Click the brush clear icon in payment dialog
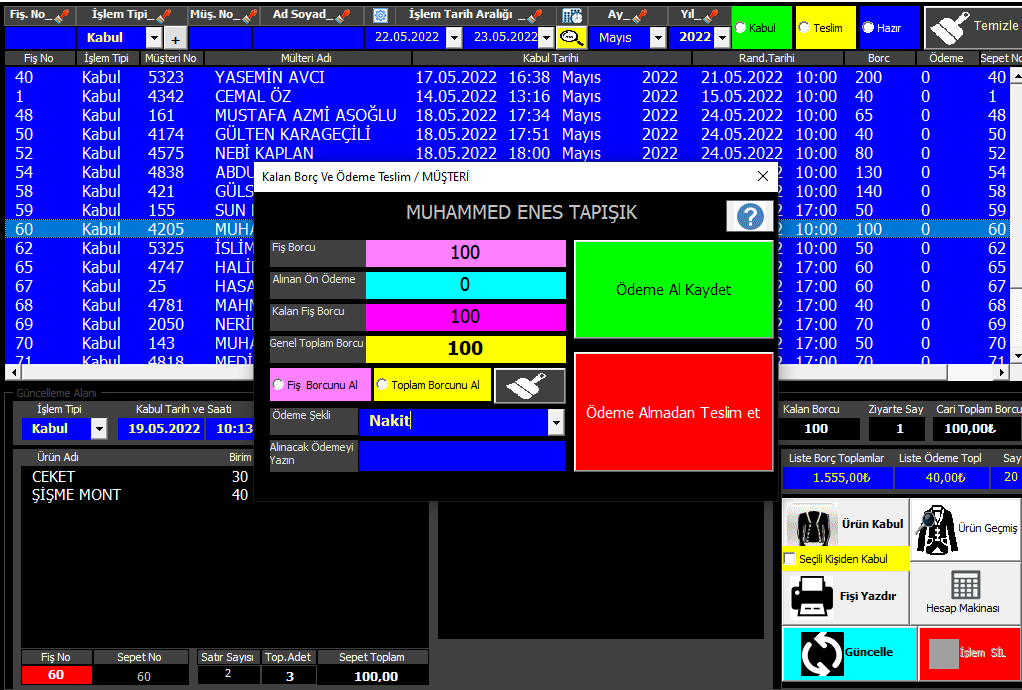The width and height of the screenshot is (1022, 690). coord(529,385)
